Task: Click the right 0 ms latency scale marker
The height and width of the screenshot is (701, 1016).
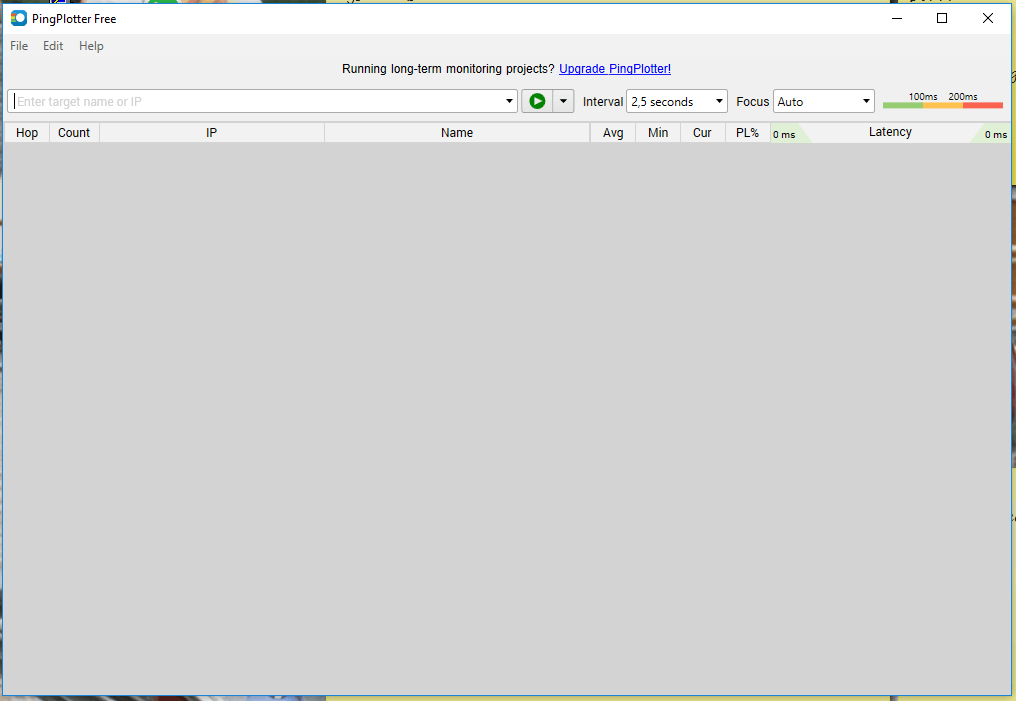Action: click(x=996, y=135)
